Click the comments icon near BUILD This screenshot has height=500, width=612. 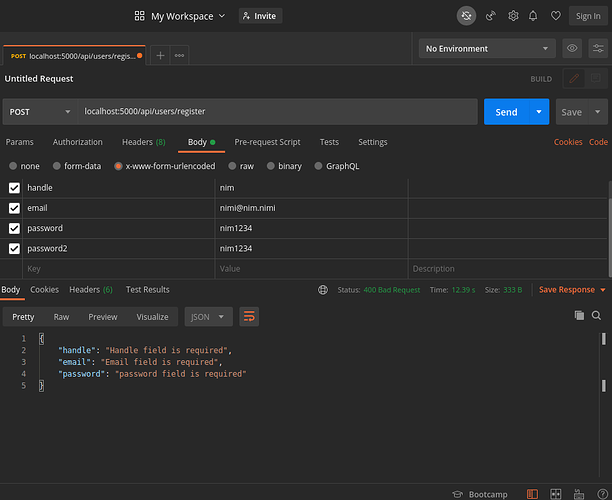click(x=596, y=78)
